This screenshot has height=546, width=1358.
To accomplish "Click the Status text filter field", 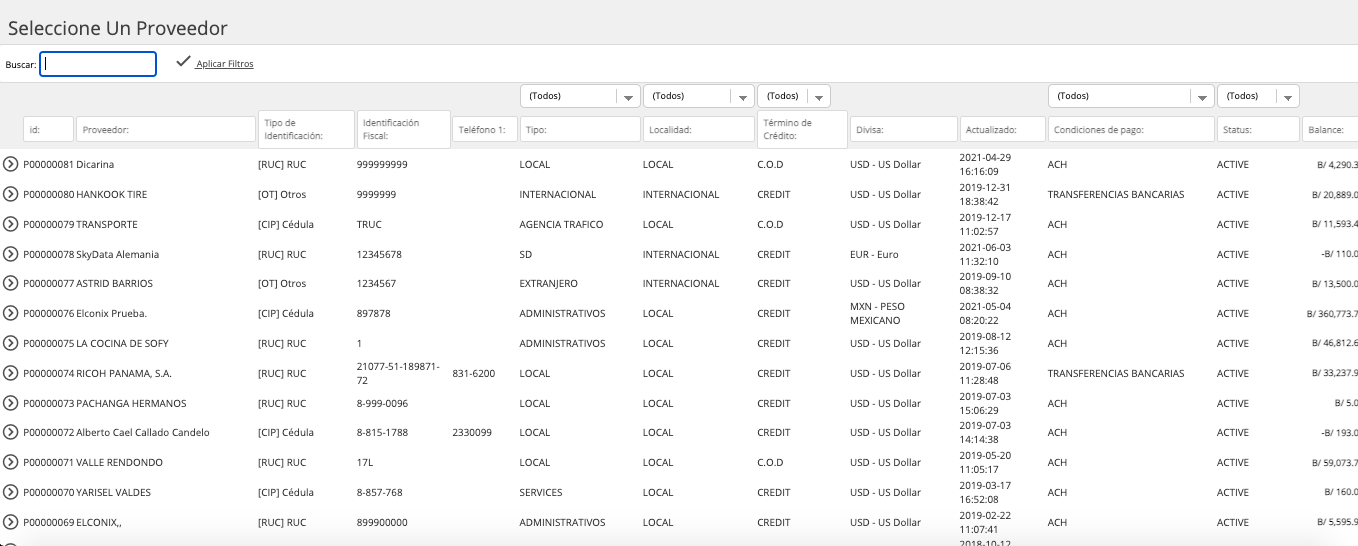I will (1258, 129).
